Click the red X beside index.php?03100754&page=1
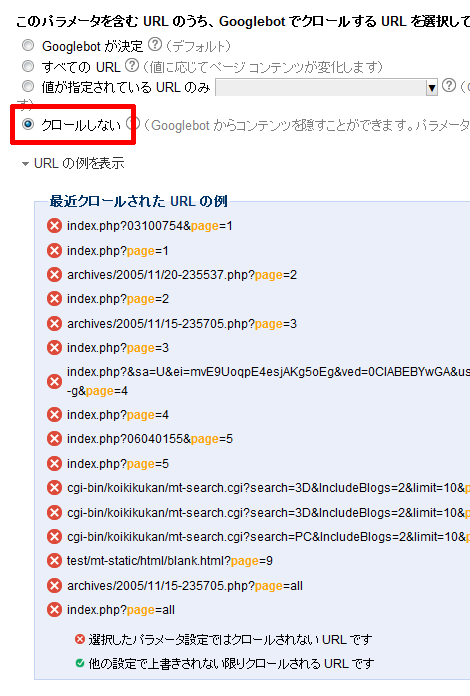Viewport: 470px width, 696px height. point(54,226)
